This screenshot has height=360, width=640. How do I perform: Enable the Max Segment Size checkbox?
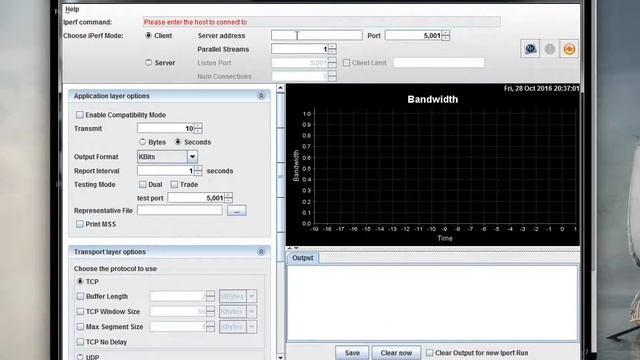pyautogui.click(x=80, y=327)
